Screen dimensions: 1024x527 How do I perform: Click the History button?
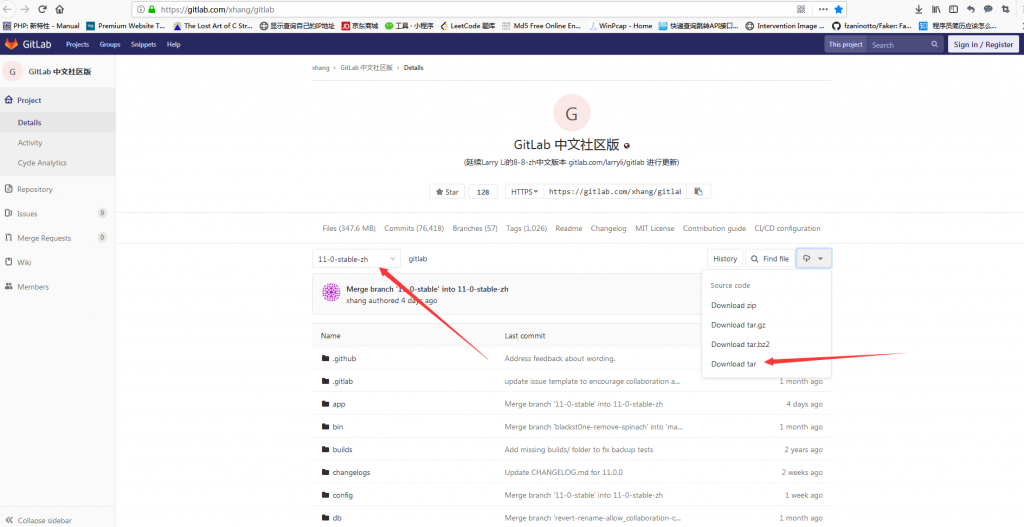(x=725, y=259)
